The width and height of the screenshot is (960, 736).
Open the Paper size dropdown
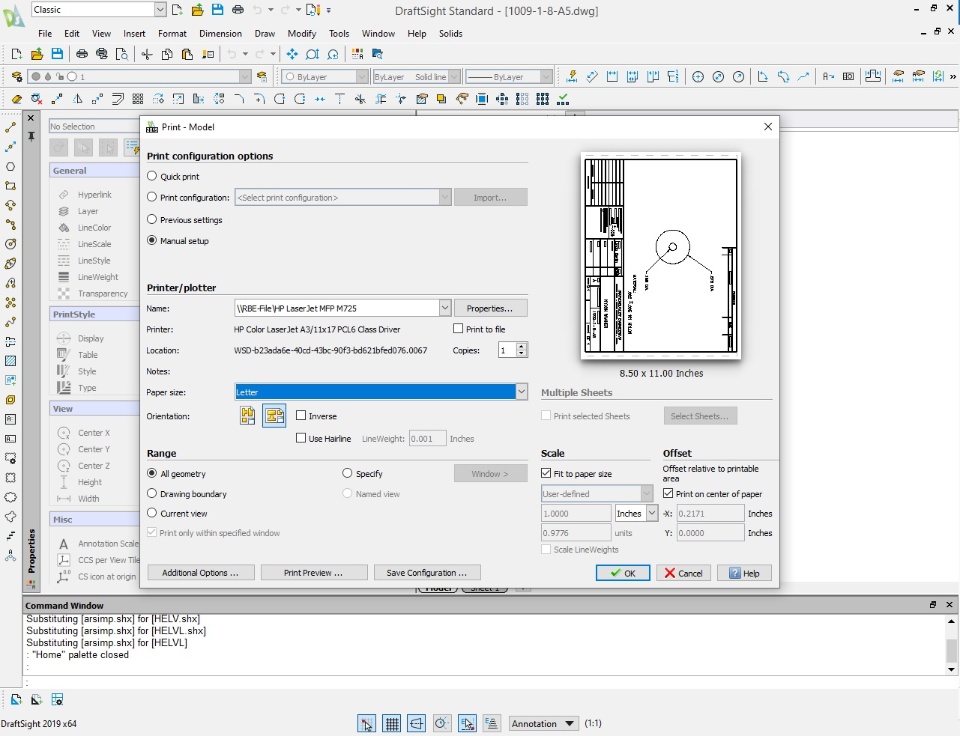pos(521,392)
